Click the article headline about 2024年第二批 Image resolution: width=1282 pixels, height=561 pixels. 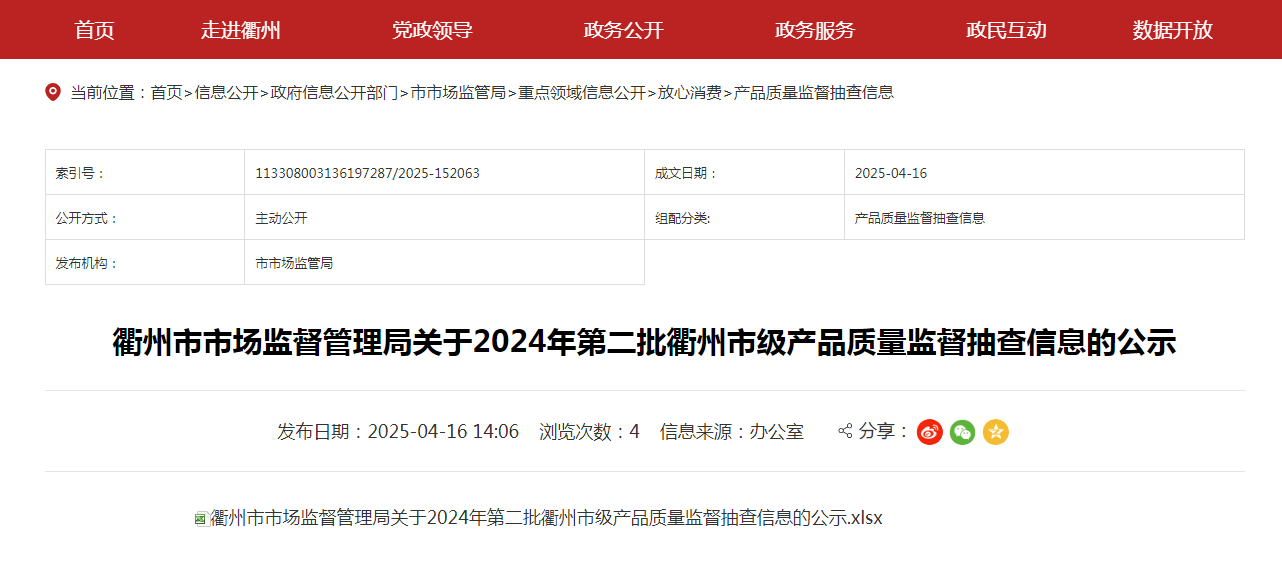click(x=644, y=343)
